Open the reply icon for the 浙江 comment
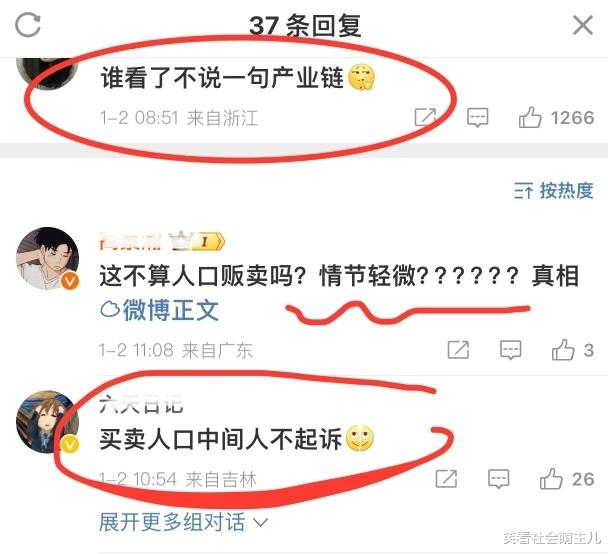Viewport: 608px width, 554px height. click(477, 117)
